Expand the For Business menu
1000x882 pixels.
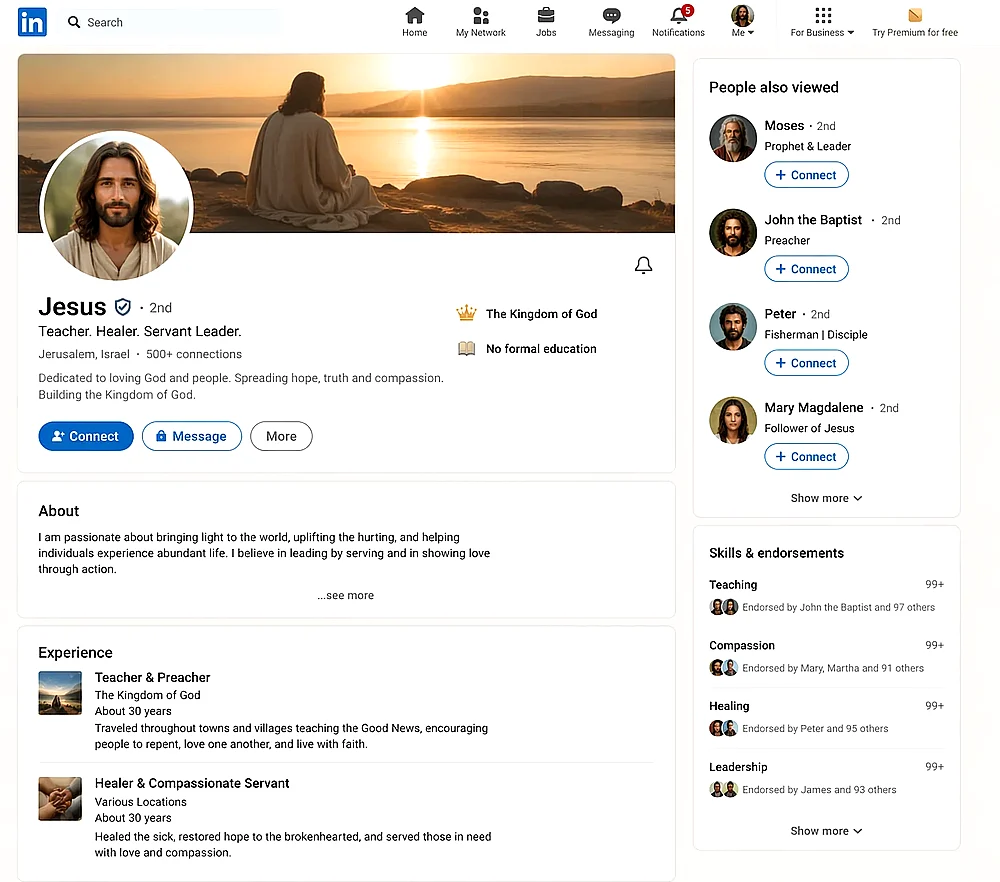822,21
